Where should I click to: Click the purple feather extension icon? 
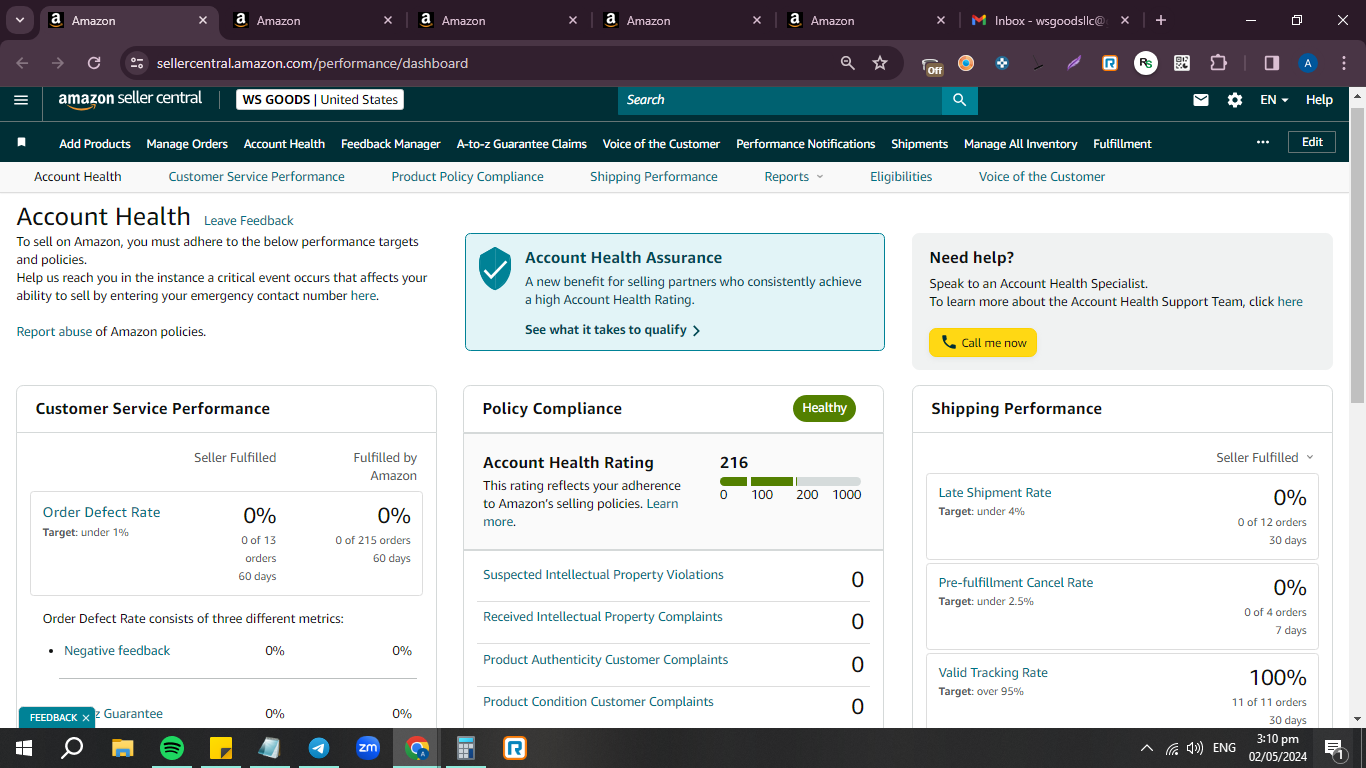[x=1074, y=63]
